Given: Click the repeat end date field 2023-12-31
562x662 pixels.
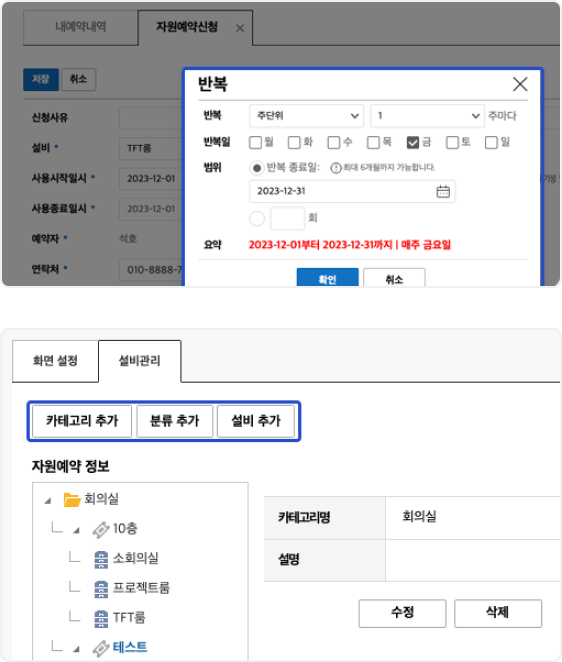Looking at the screenshot, I should [352, 191].
